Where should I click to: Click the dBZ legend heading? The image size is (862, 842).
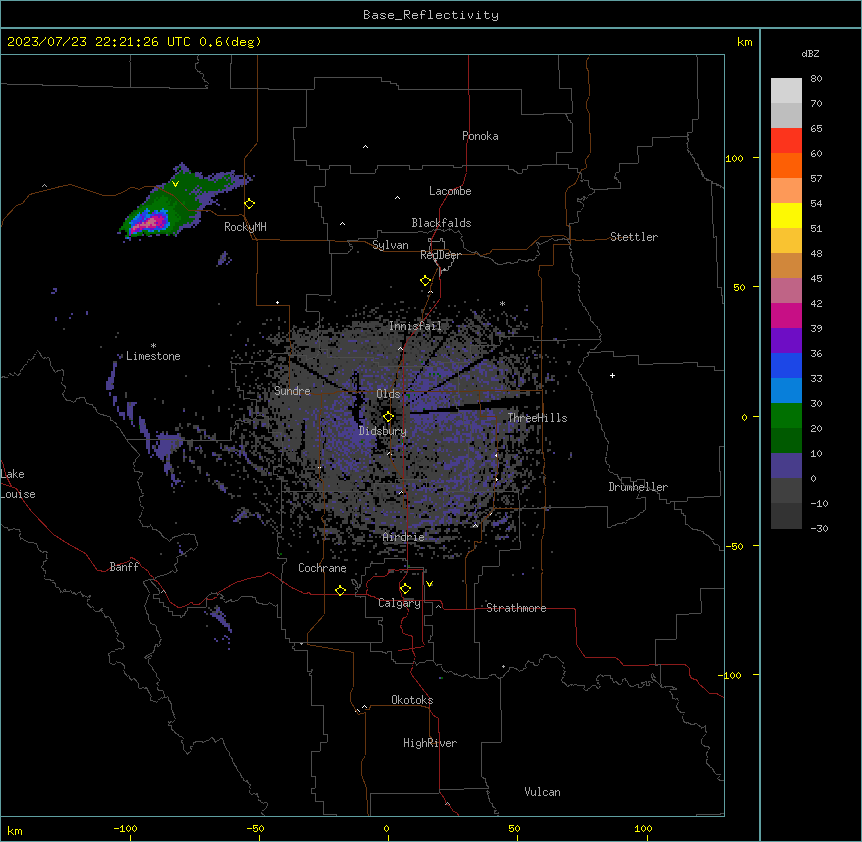(810, 53)
